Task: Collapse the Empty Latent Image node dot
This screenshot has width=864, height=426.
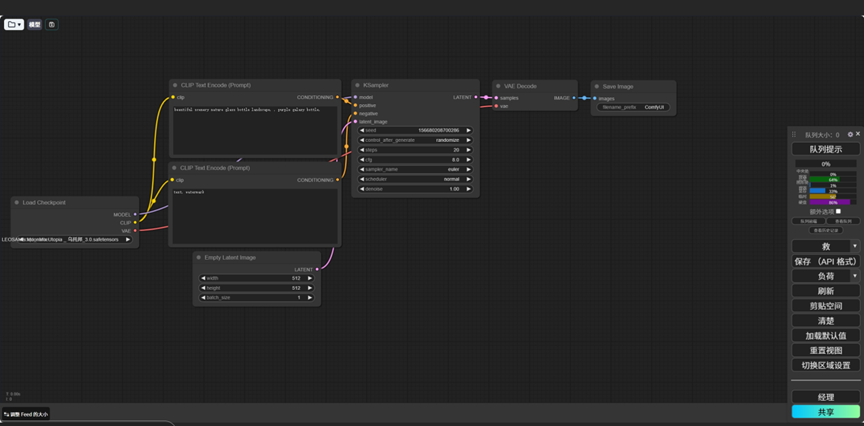Action: [199, 258]
